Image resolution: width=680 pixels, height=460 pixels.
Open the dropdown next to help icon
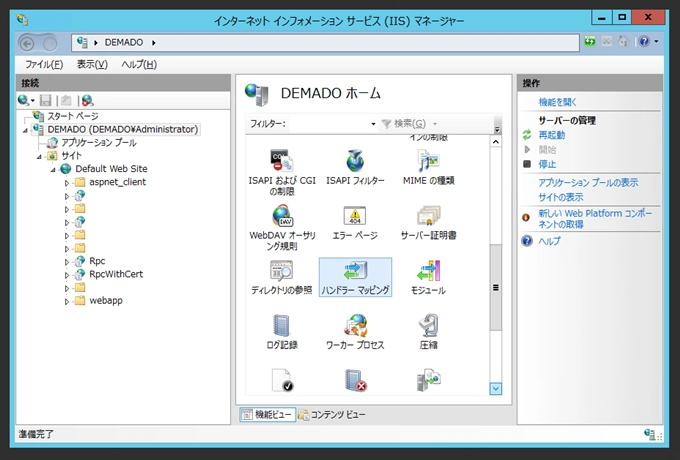(x=656, y=42)
